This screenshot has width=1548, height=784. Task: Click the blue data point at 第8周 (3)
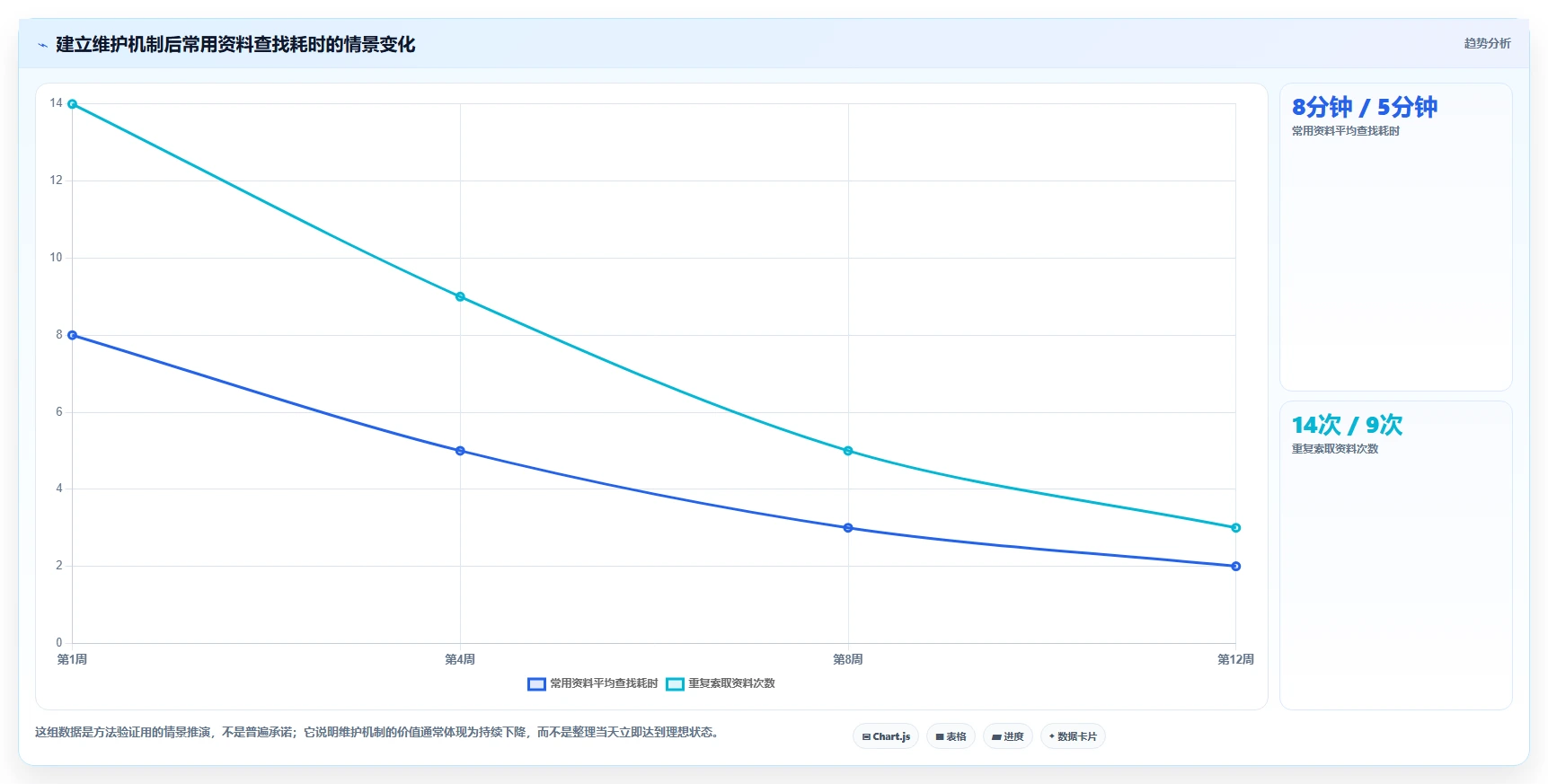(848, 528)
